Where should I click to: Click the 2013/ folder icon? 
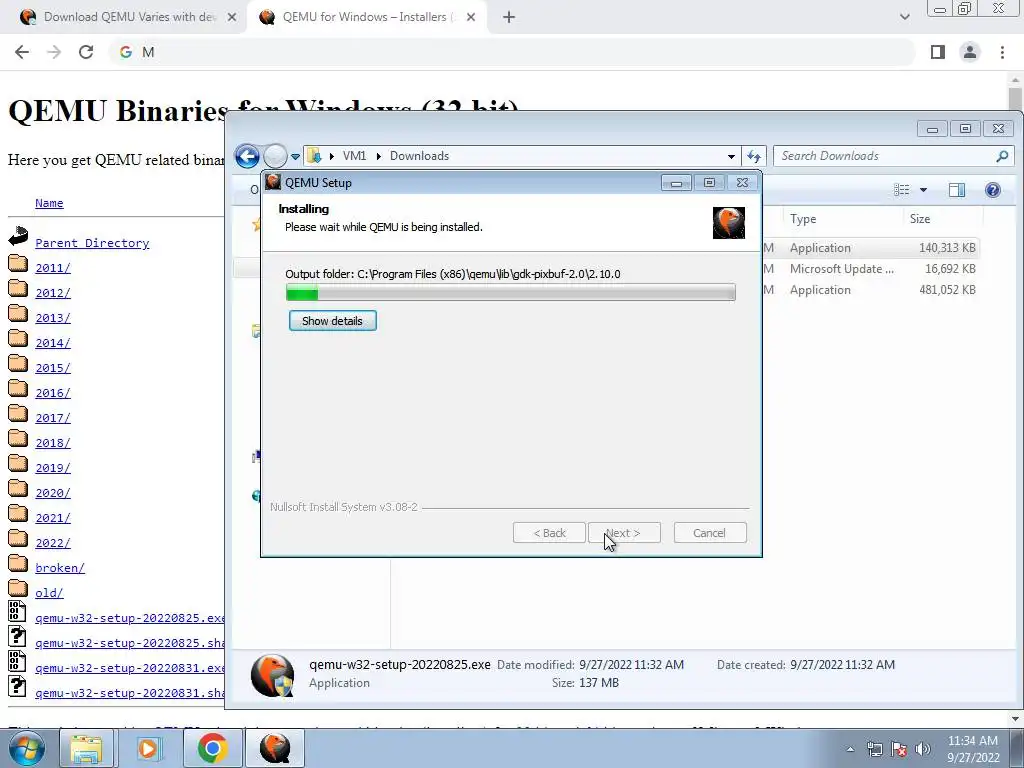pos(18,313)
